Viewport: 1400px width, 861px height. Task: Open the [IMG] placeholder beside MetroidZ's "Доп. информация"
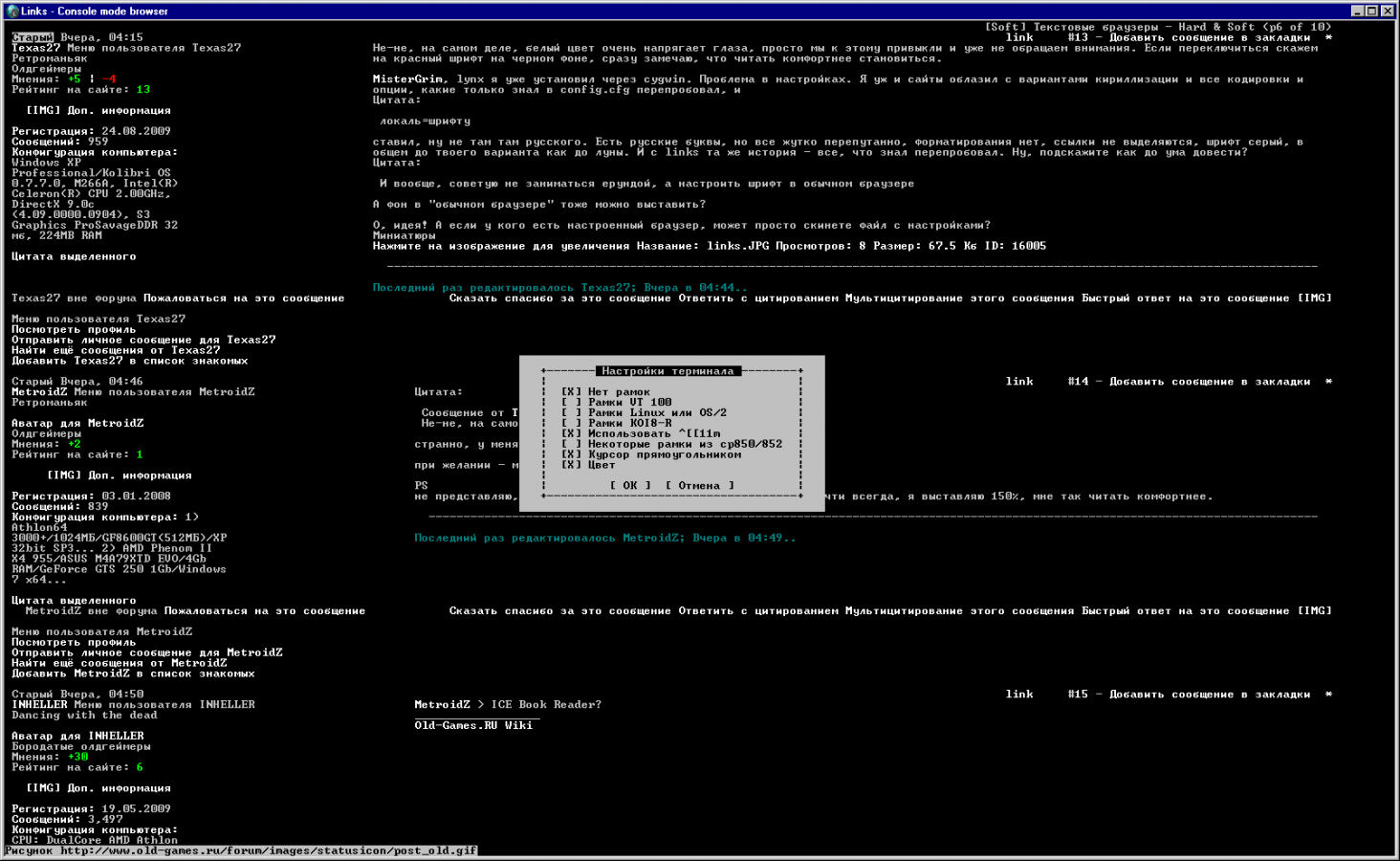64,475
